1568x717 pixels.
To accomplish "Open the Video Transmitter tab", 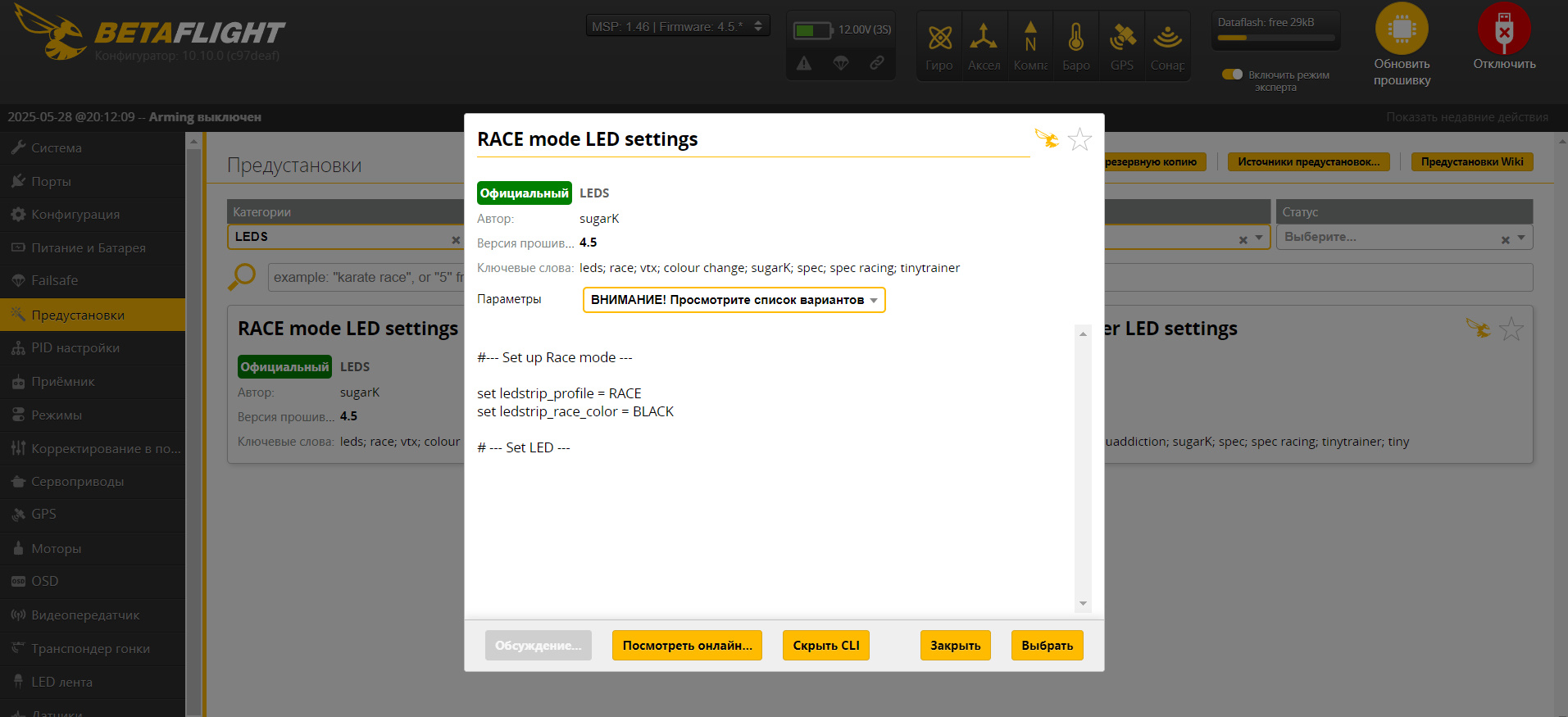I will (x=93, y=615).
